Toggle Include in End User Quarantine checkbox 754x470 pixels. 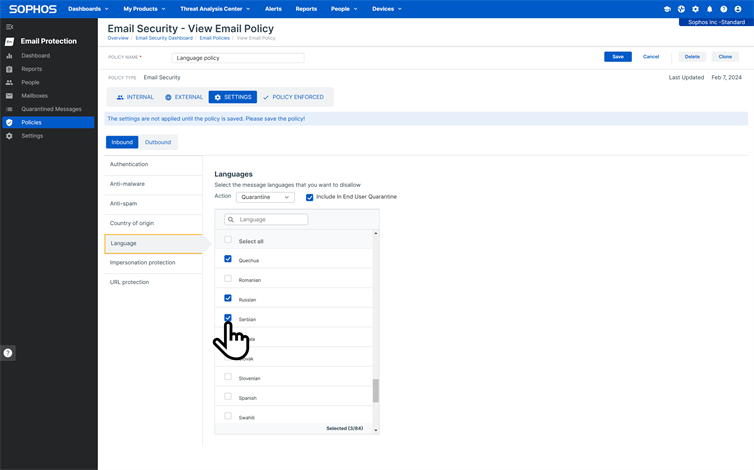[x=310, y=197]
